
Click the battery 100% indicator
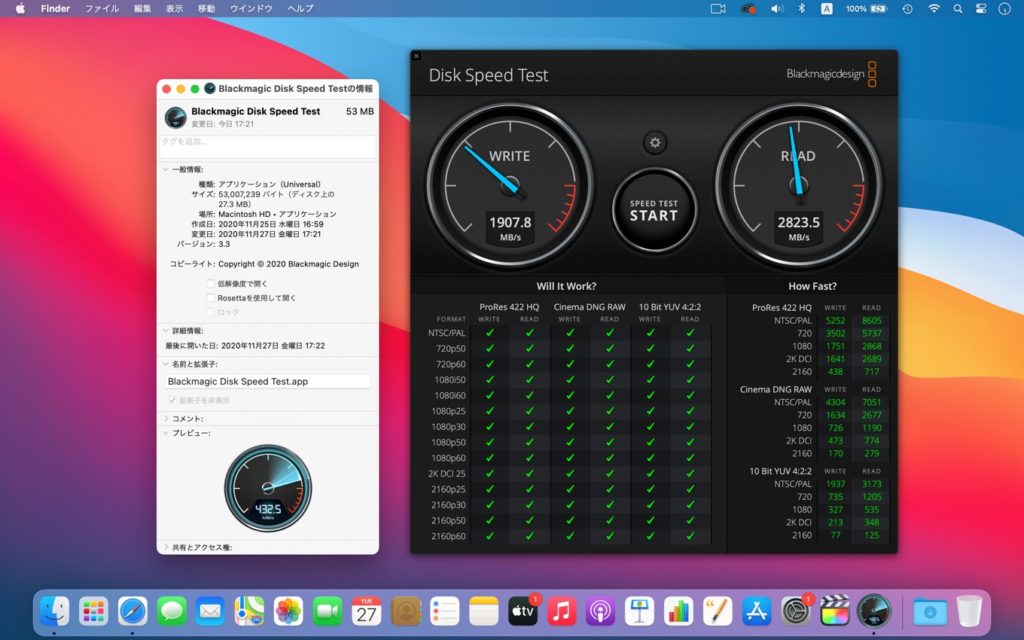click(x=866, y=8)
